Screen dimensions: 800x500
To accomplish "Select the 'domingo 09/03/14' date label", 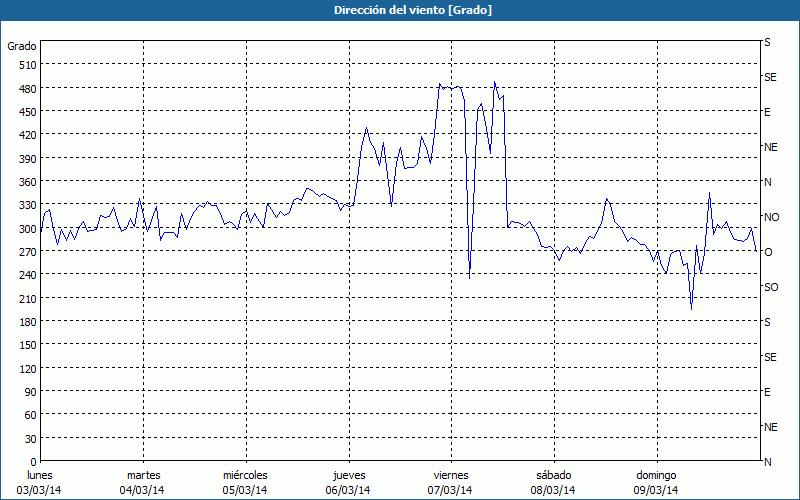I will tap(656, 482).
